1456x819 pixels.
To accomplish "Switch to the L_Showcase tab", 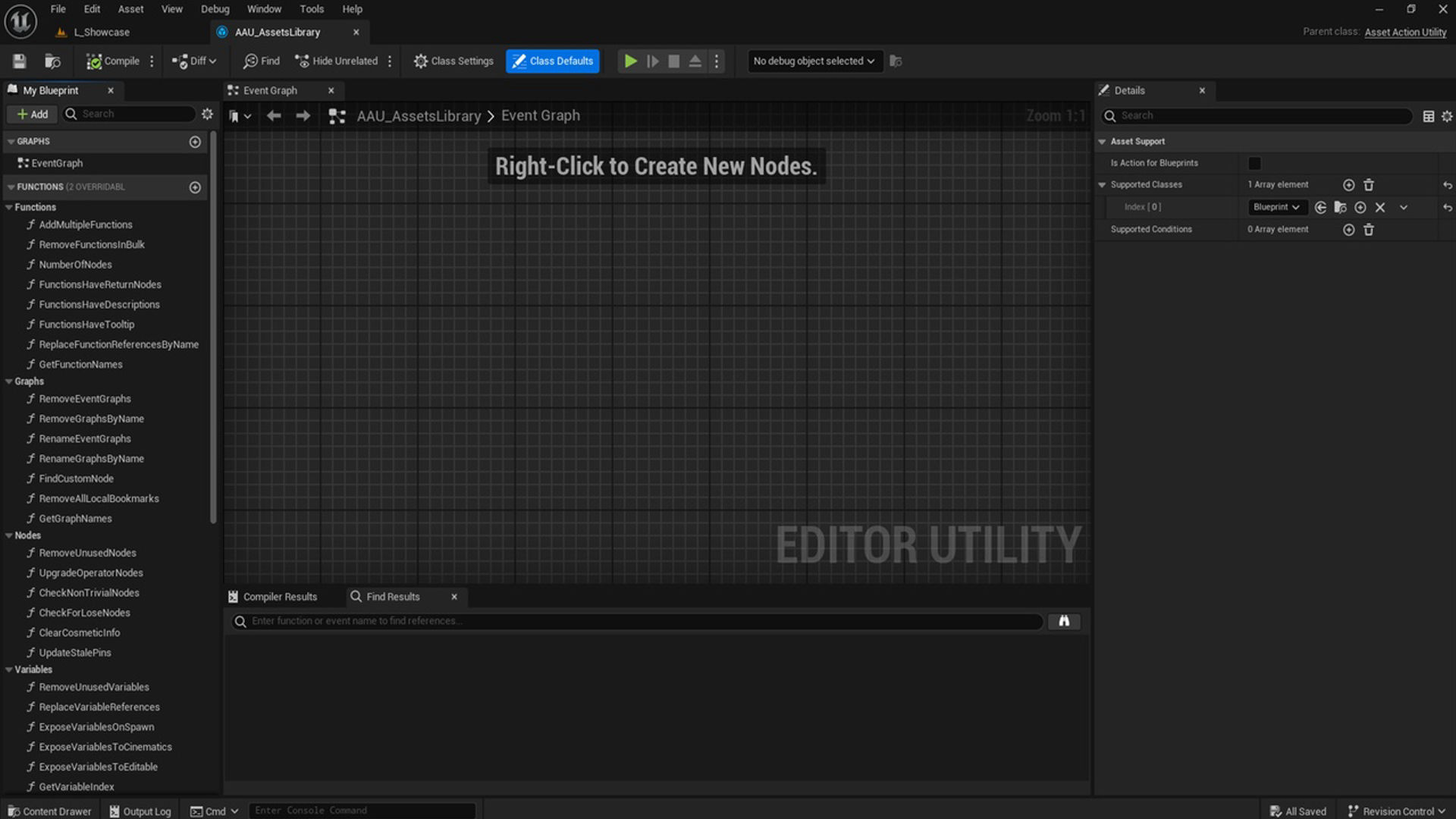I will (x=102, y=32).
